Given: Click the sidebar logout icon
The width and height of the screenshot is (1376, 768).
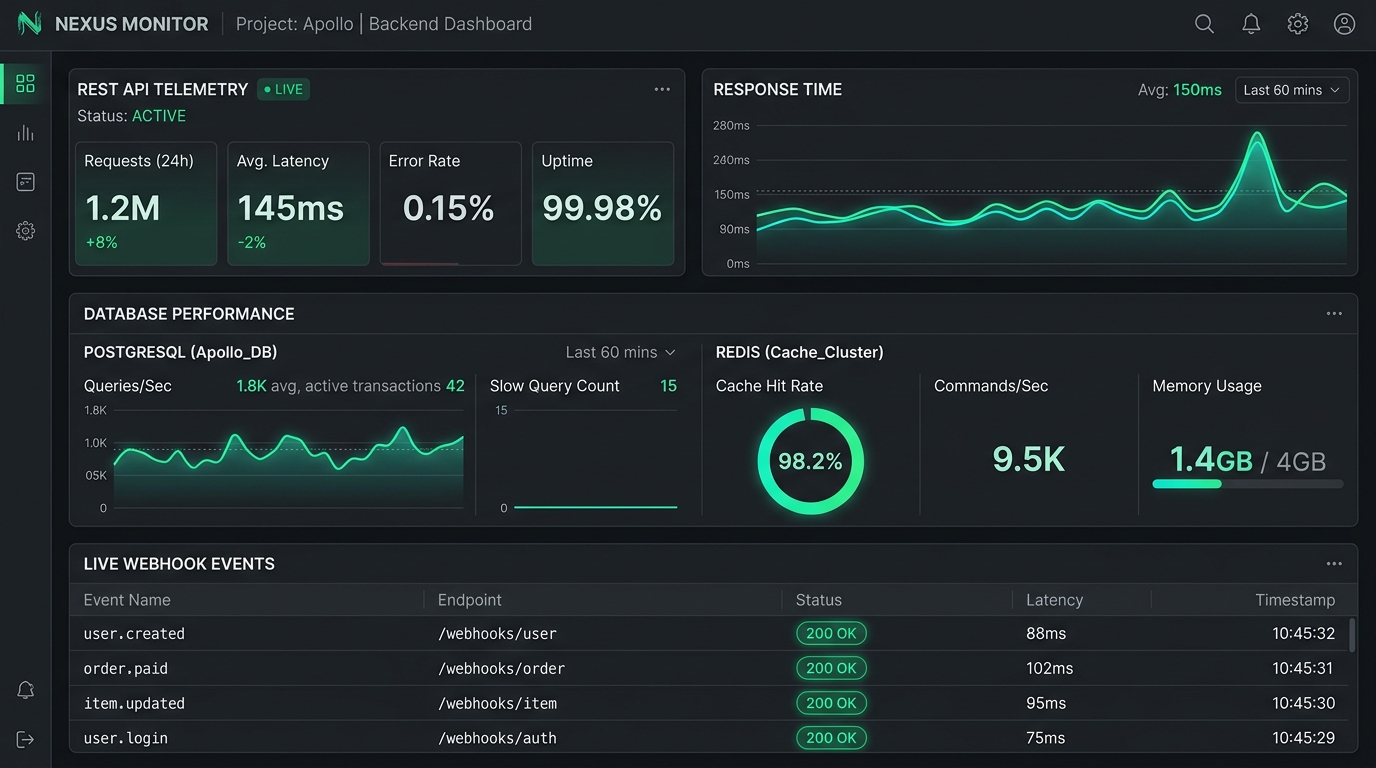Looking at the screenshot, I should coord(25,739).
